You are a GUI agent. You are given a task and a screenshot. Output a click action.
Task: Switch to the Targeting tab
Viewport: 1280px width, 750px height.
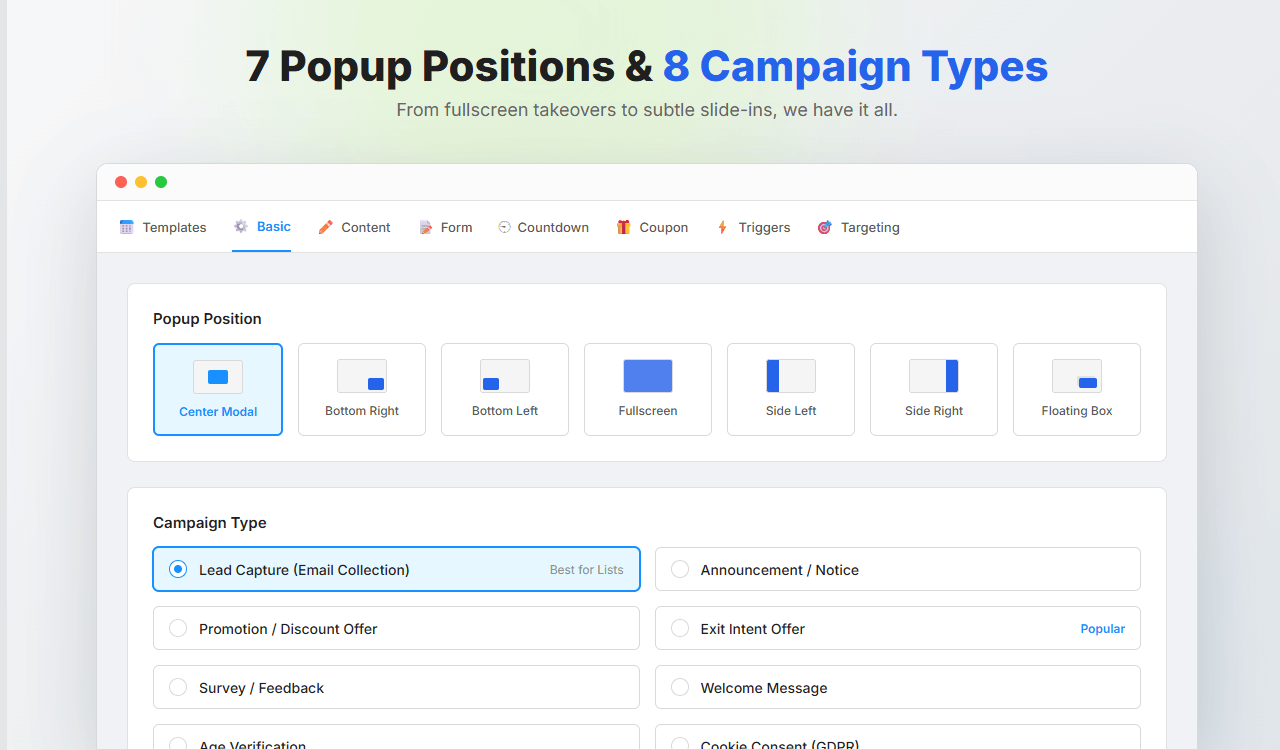click(x=858, y=227)
